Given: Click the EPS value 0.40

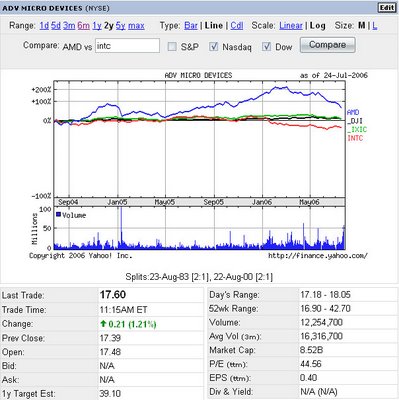Looking at the screenshot, I should click(309, 378).
